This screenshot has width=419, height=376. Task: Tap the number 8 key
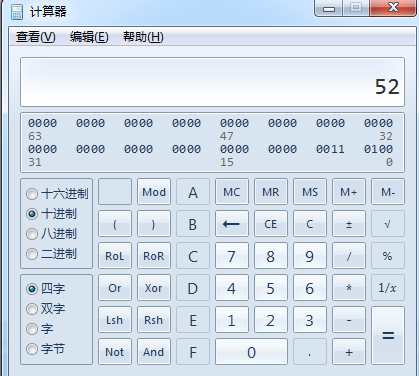coord(271,256)
